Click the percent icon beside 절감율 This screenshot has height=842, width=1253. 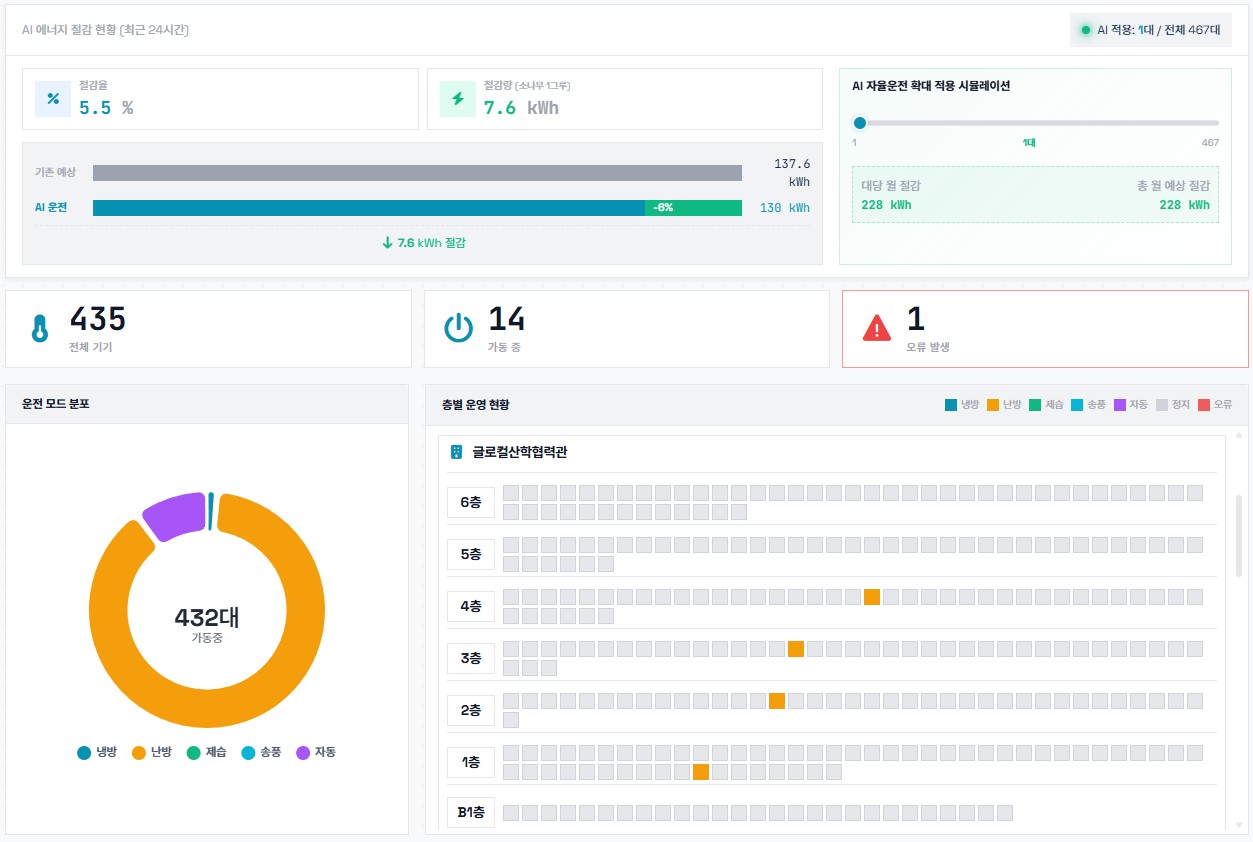[53, 99]
